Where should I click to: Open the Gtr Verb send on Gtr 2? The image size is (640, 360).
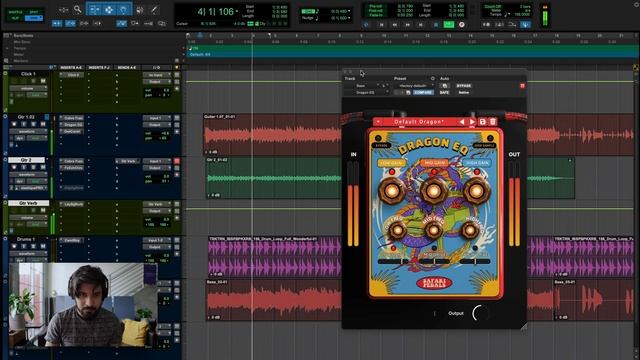pos(127,161)
